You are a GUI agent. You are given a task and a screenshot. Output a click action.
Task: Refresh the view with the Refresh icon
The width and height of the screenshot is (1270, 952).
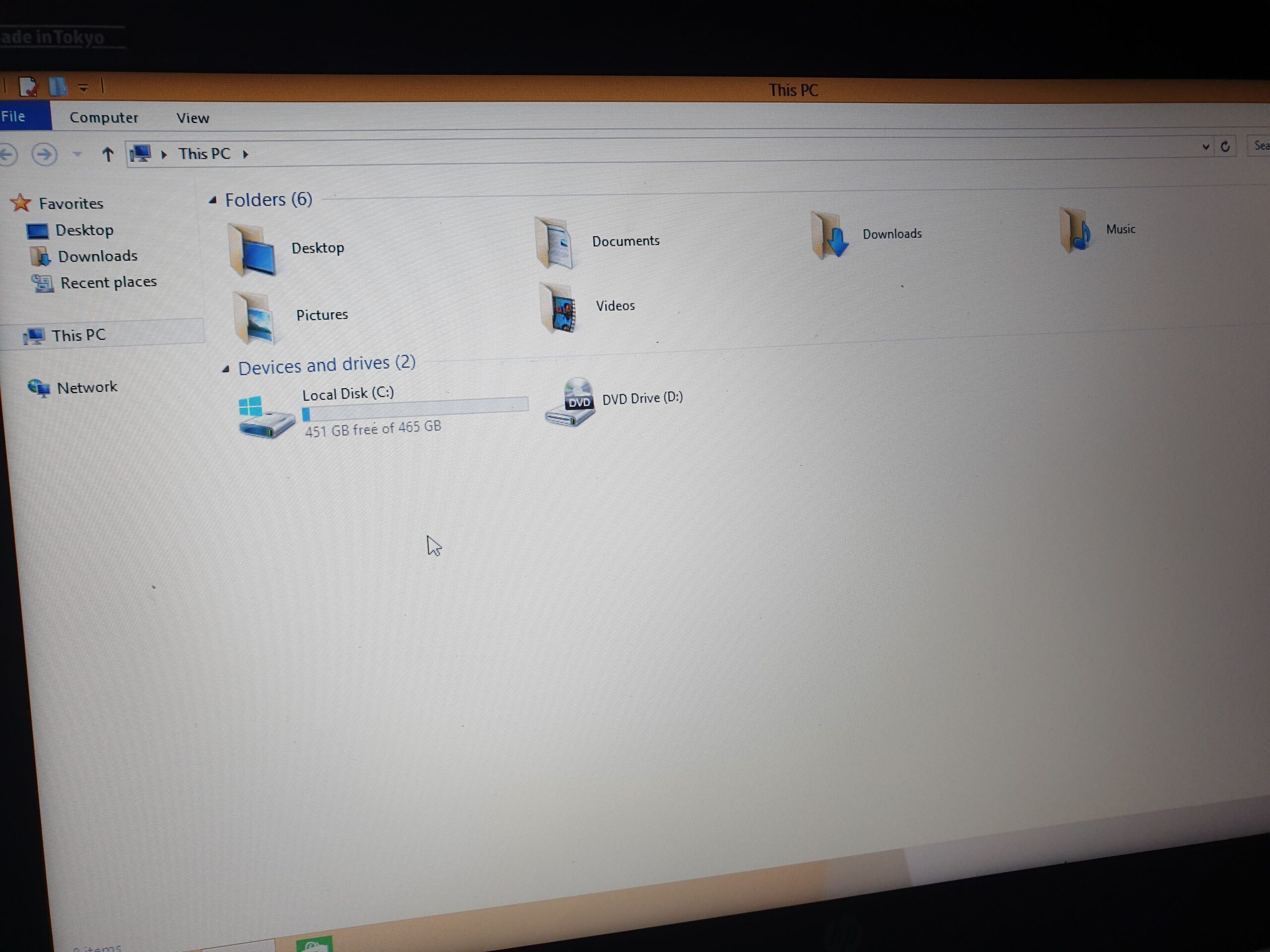click(x=1225, y=147)
